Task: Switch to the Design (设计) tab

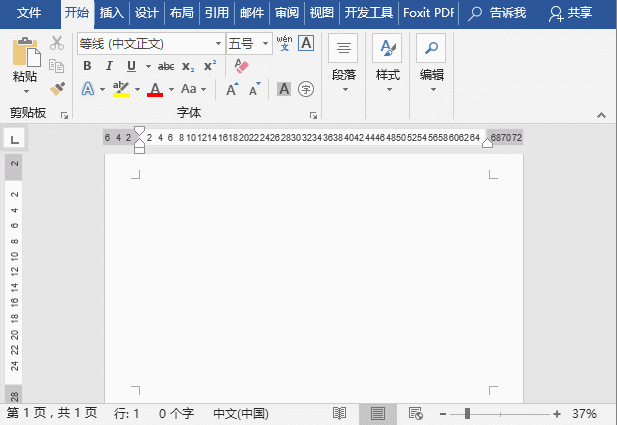Action: click(x=147, y=13)
